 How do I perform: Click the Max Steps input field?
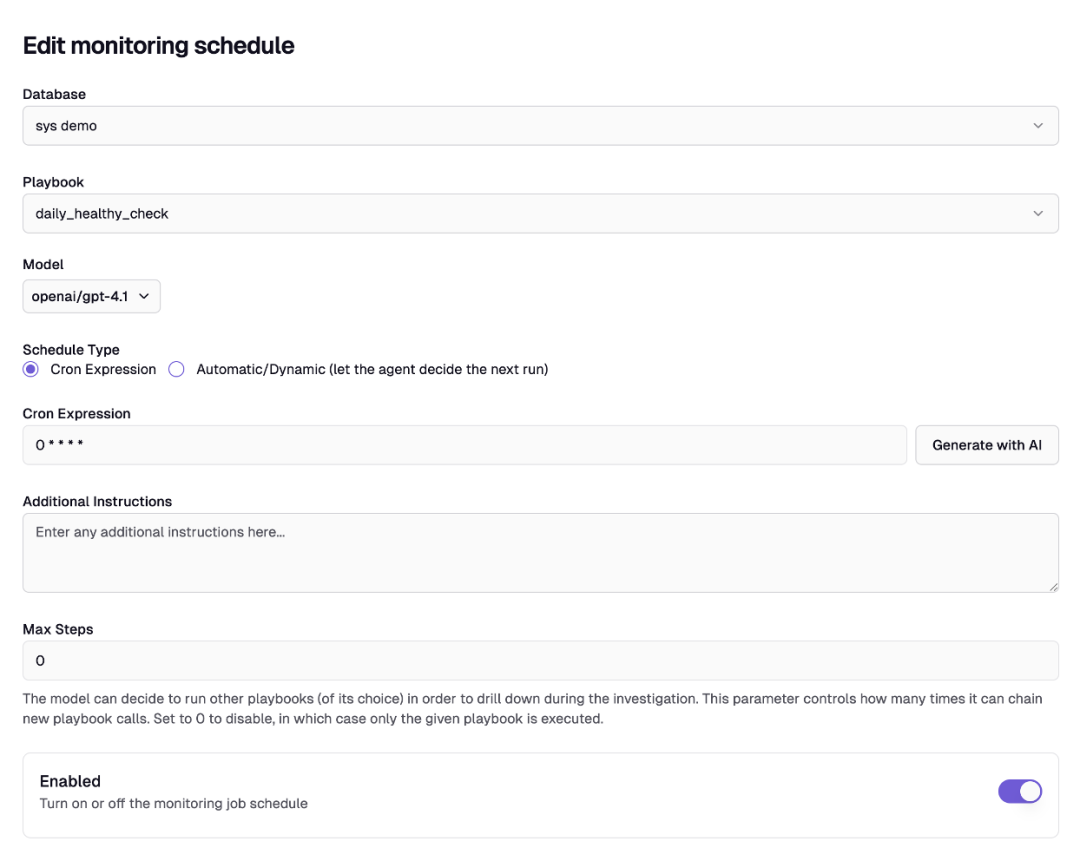coord(540,661)
